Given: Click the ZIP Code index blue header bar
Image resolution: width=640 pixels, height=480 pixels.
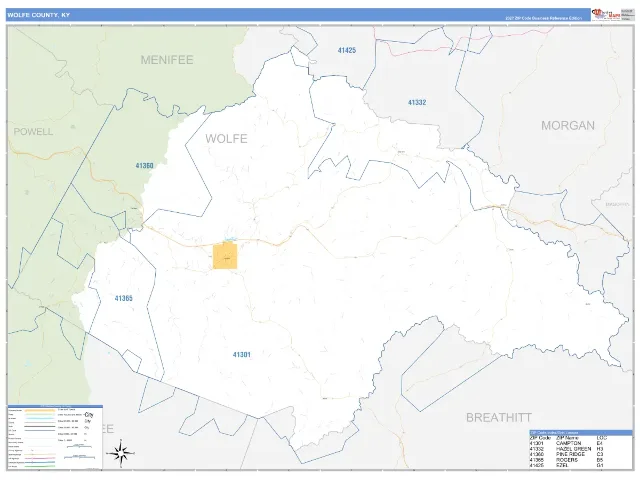Looking at the screenshot, I should pos(581,433).
